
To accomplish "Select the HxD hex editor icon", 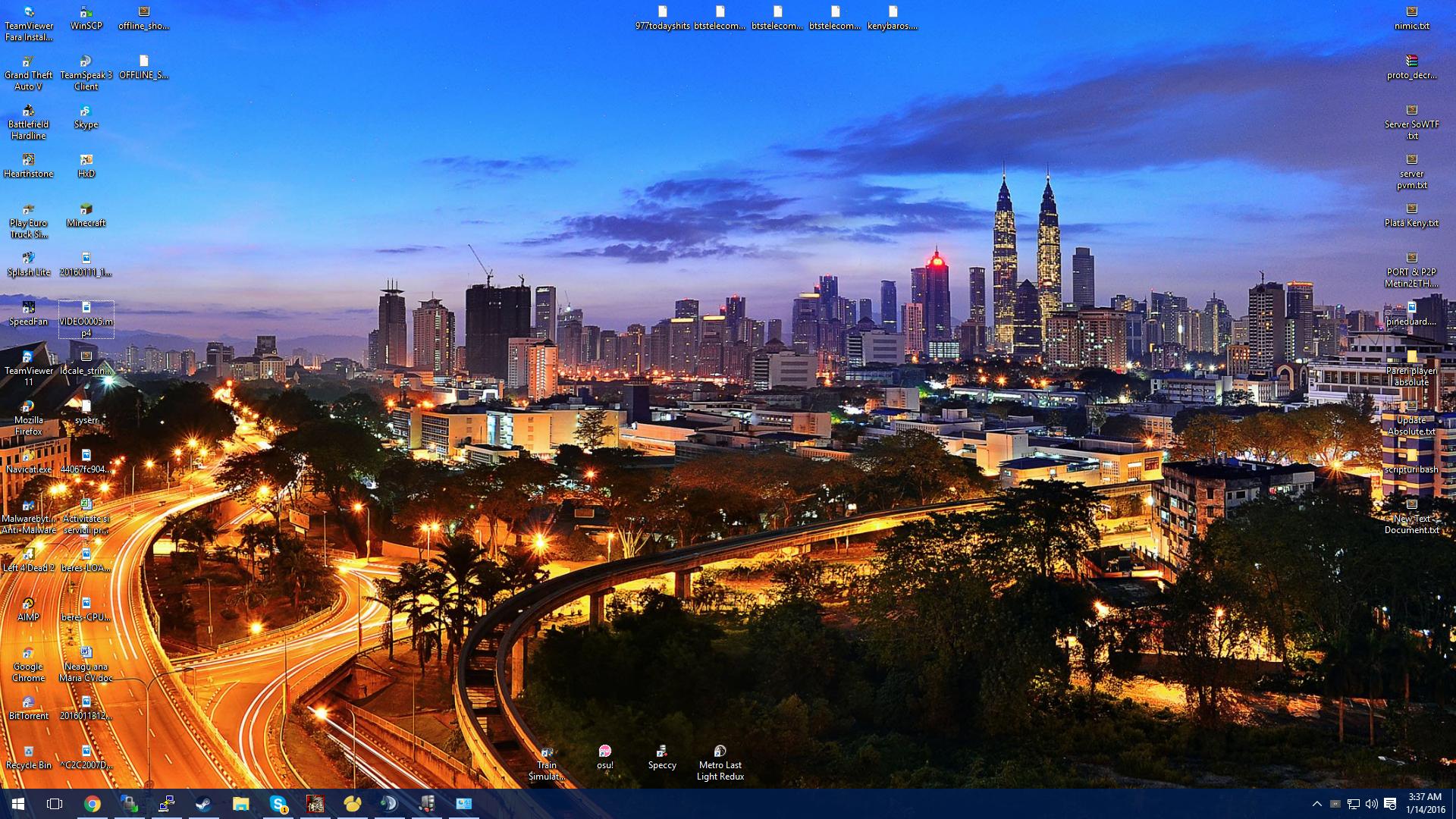I will coord(86,166).
